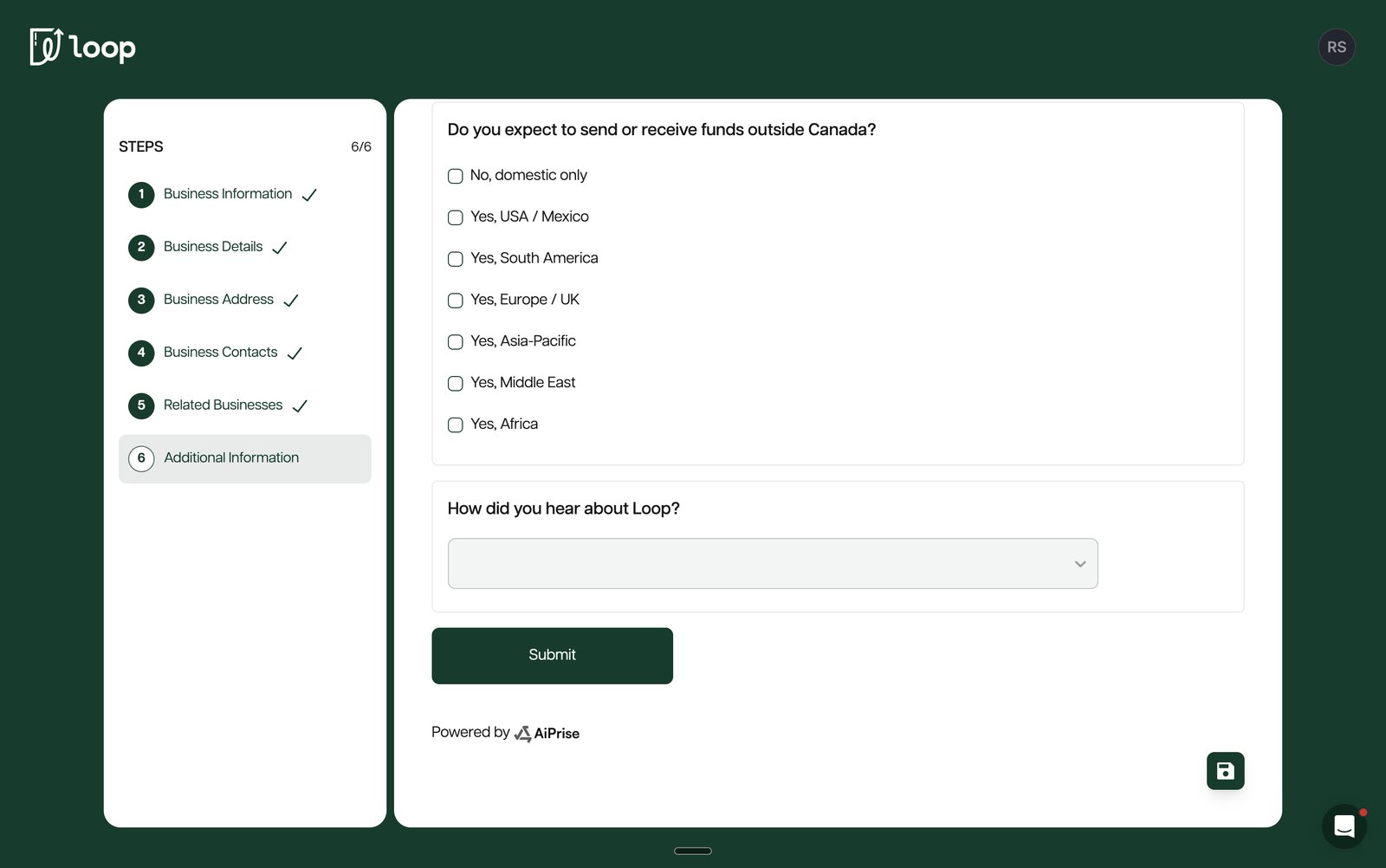
Task: Click the 'Powered by' text
Action: click(470, 733)
